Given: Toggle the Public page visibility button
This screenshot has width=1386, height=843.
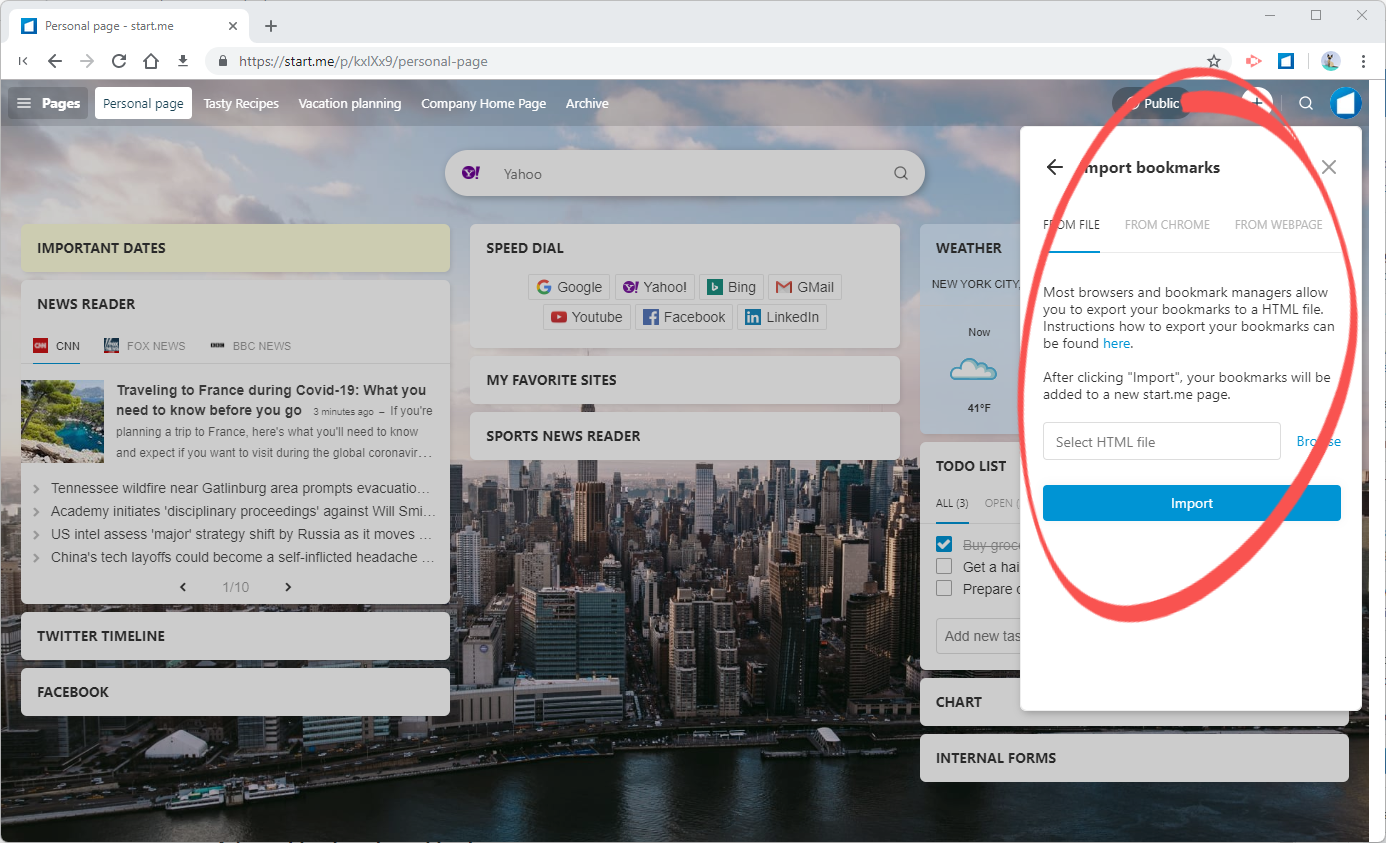Looking at the screenshot, I should (x=1152, y=103).
